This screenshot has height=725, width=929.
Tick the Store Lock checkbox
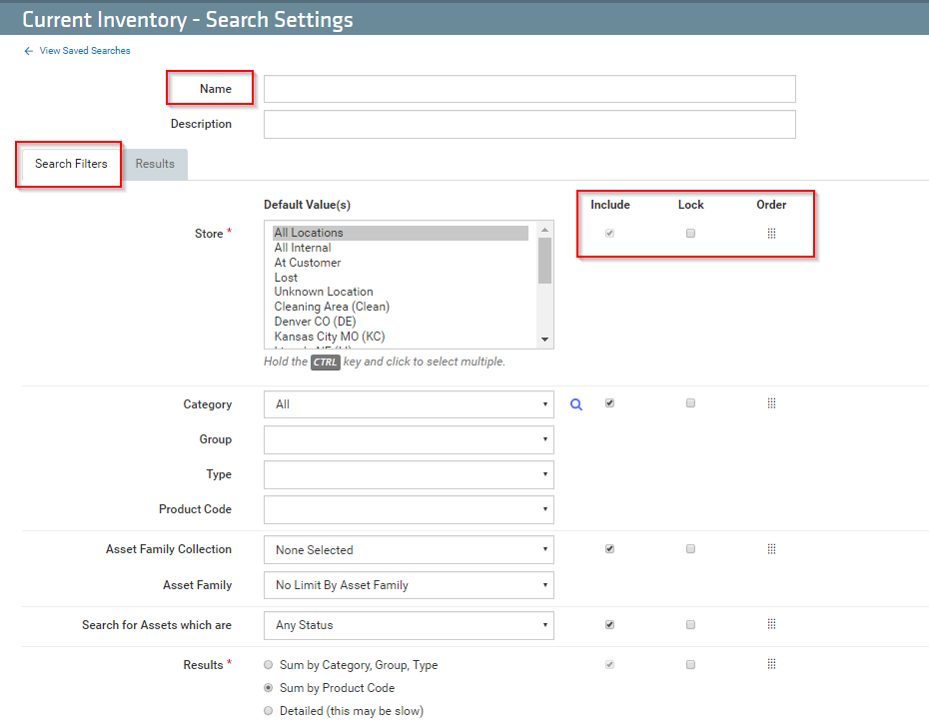(690, 233)
